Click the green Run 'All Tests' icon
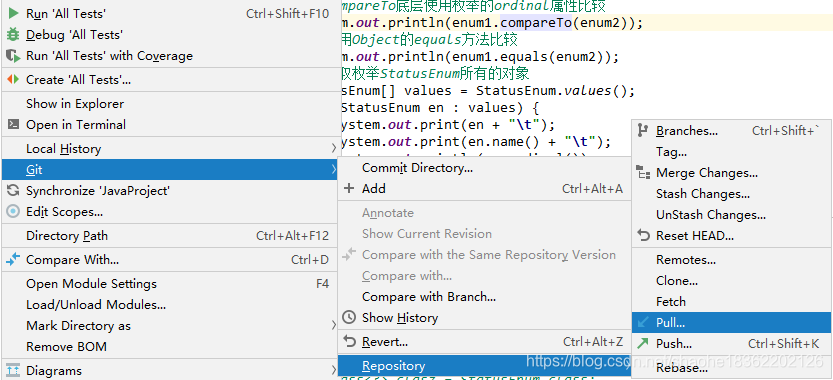Viewport: 833px width, 380px height. [x=14, y=13]
